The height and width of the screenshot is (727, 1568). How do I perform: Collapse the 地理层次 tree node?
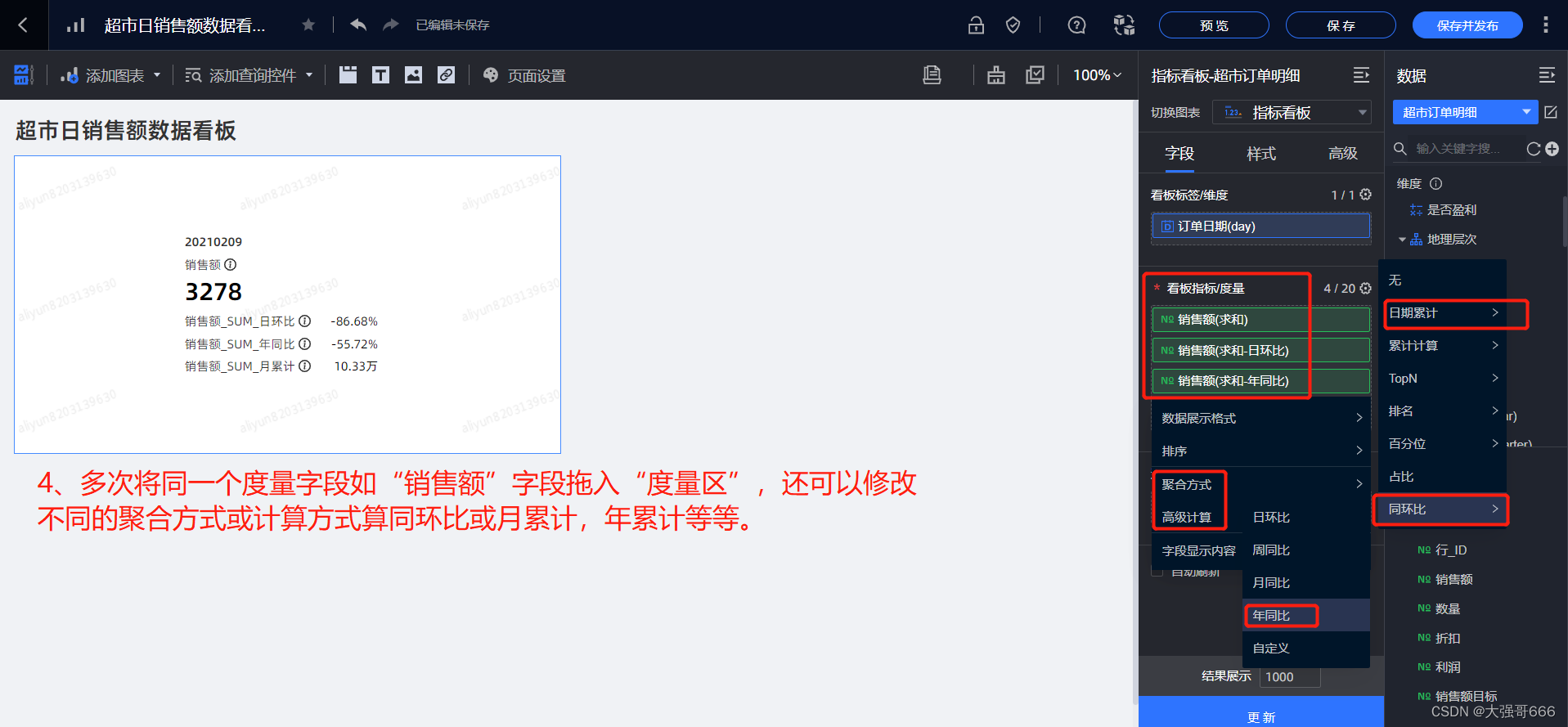[x=1402, y=240]
